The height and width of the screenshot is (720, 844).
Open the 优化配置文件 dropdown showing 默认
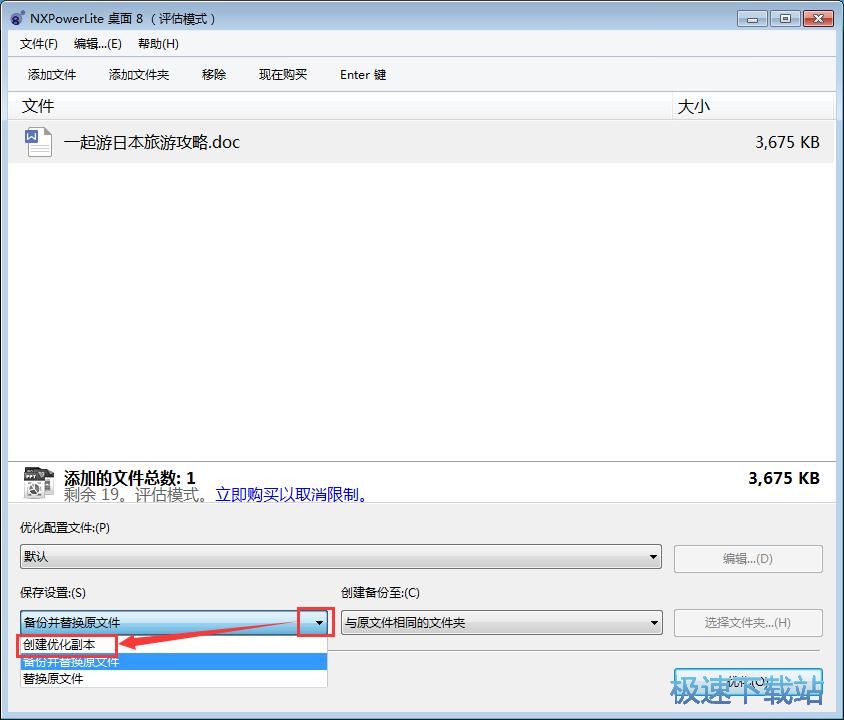[x=341, y=556]
